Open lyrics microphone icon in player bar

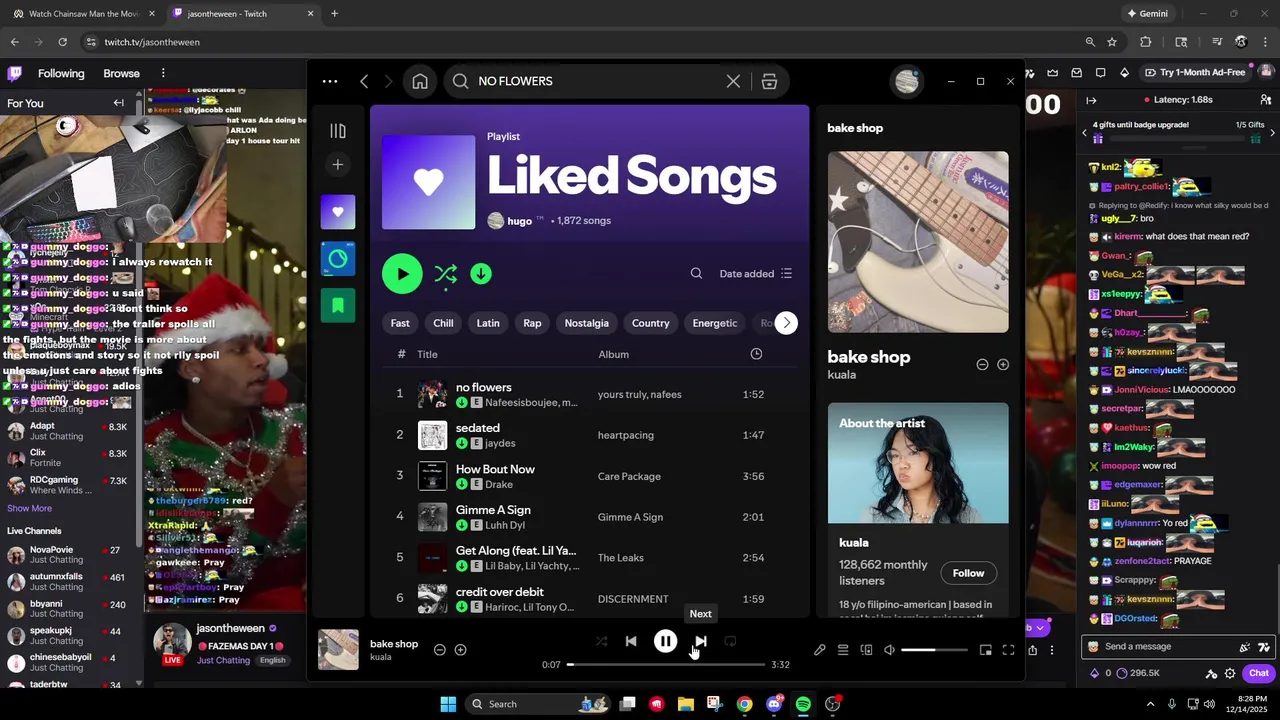click(820, 650)
